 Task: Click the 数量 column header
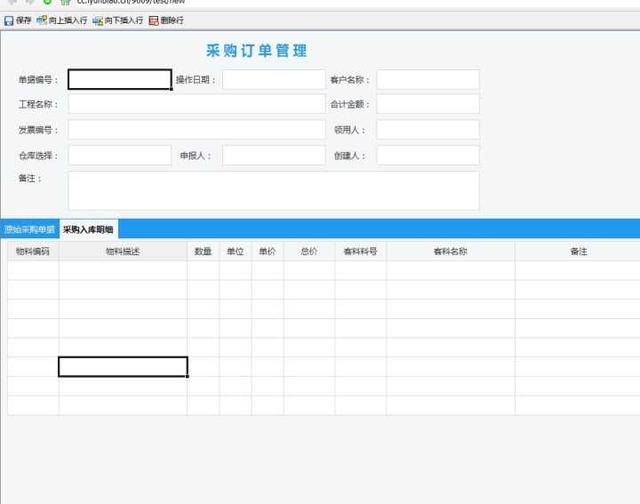pyautogui.click(x=203, y=251)
